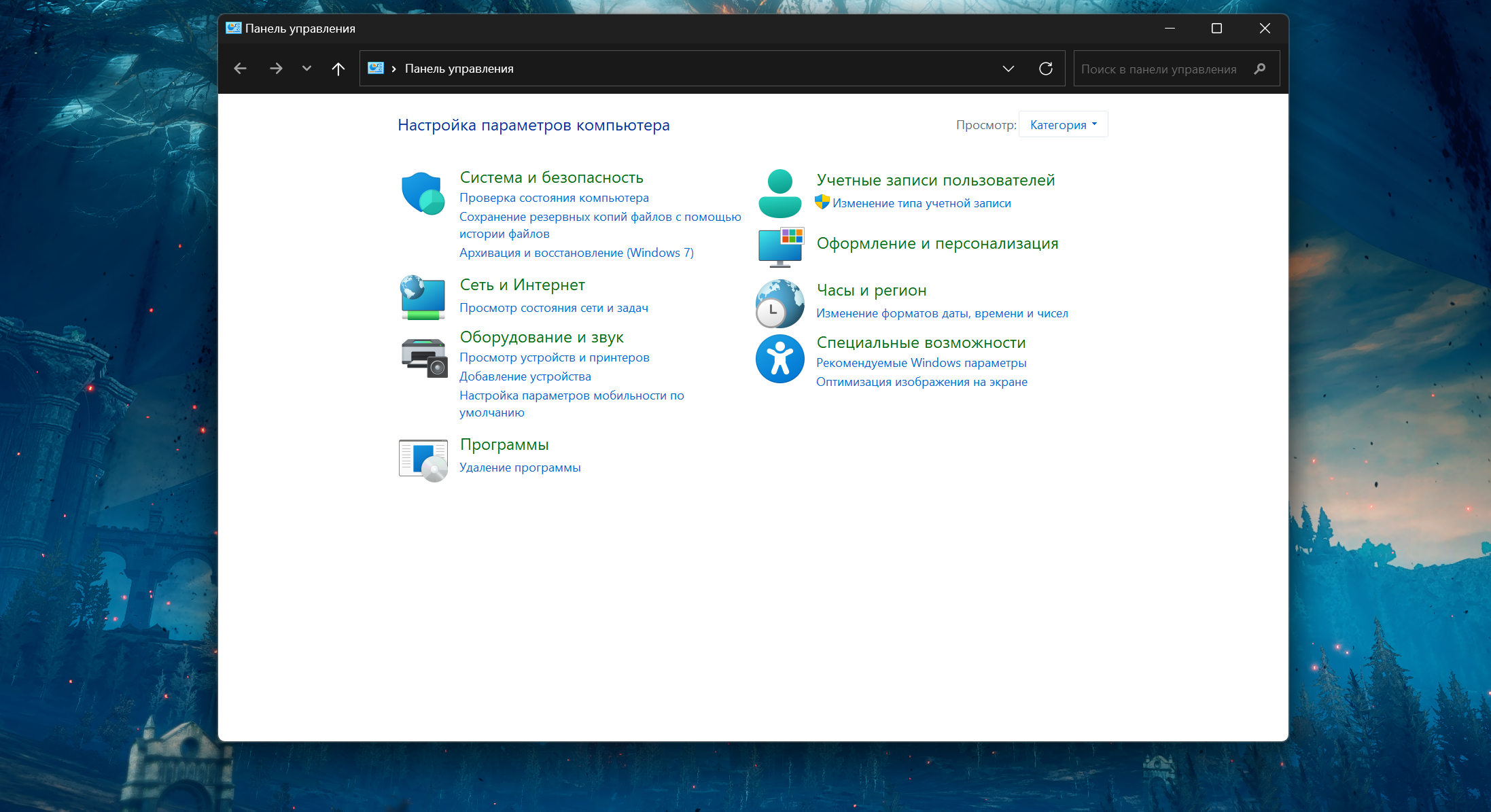1491x812 pixels.
Task: Open Программы settings
Action: pyautogui.click(x=504, y=445)
